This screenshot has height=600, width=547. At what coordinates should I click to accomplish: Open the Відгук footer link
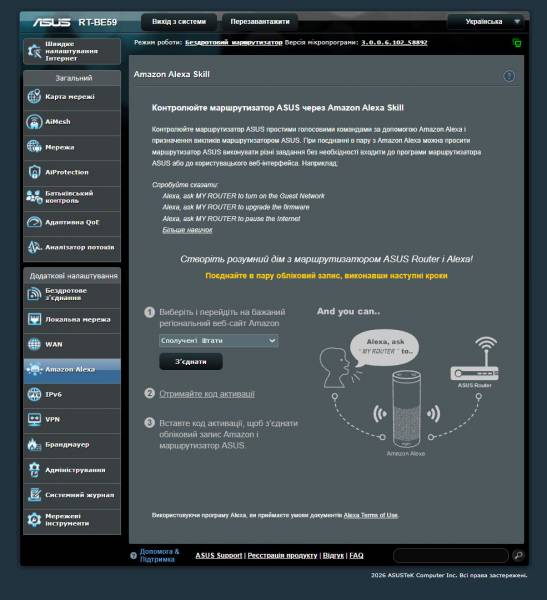tap(333, 555)
